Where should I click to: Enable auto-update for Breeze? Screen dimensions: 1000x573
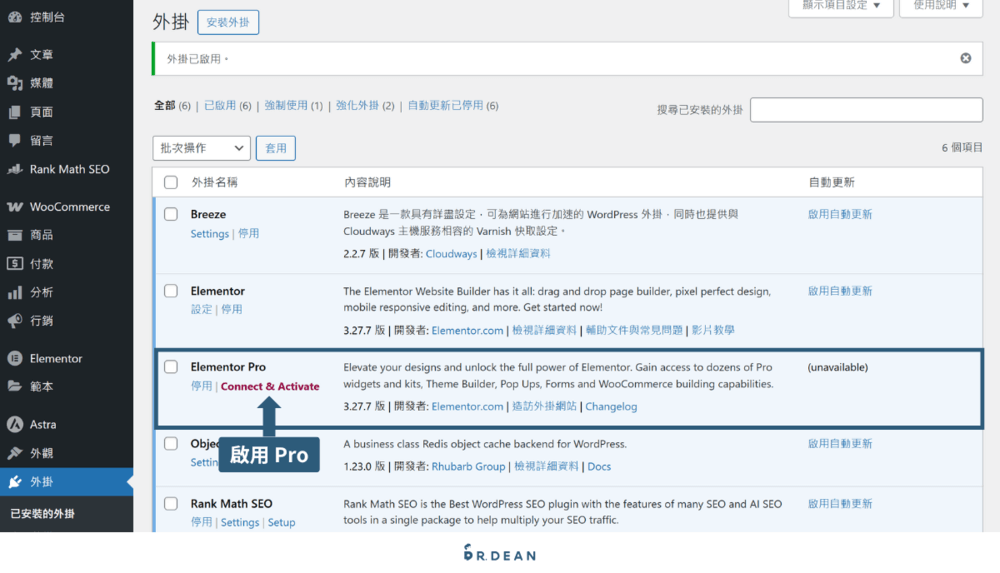point(839,214)
